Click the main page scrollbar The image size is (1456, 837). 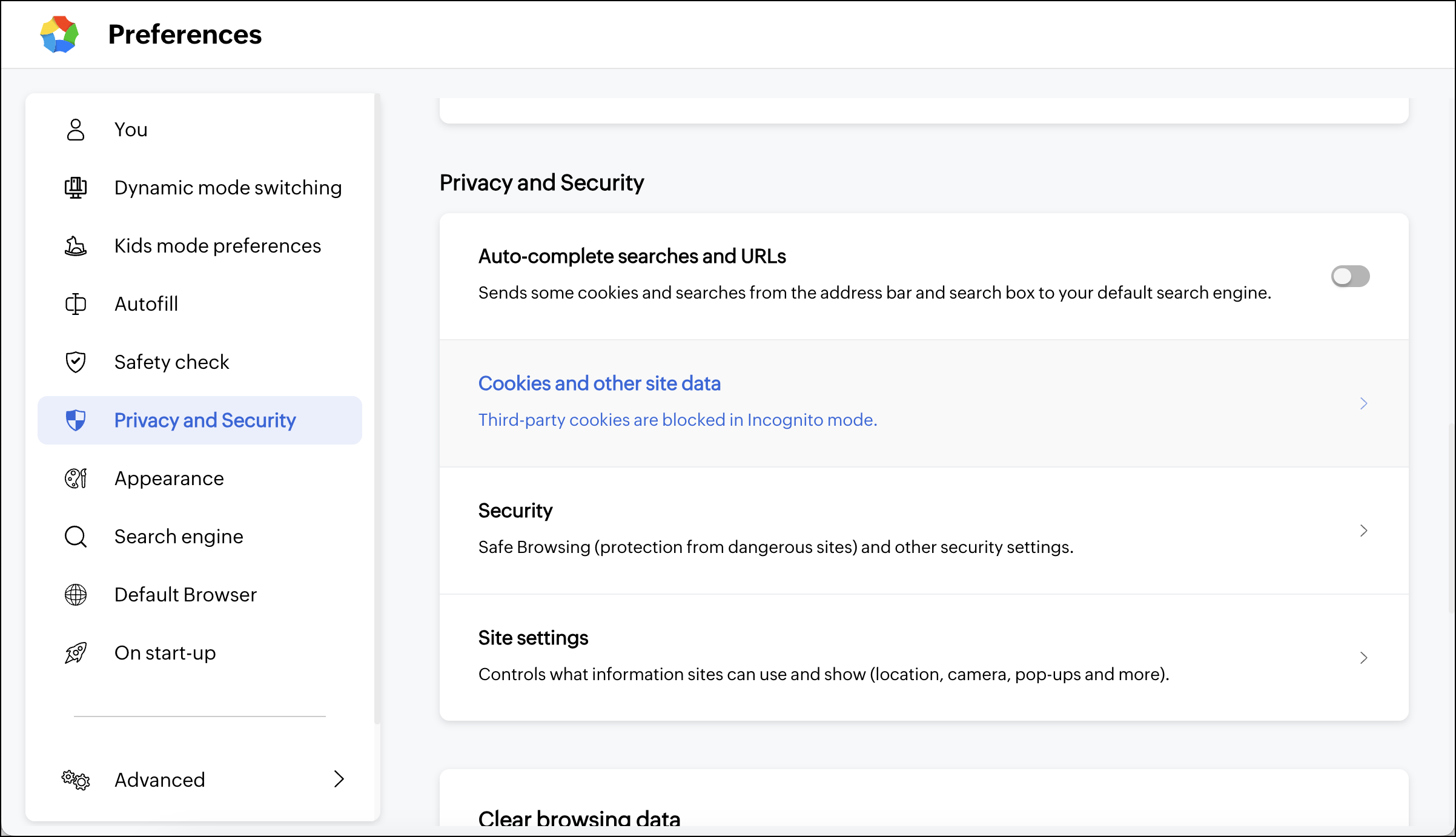[x=1452, y=518]
